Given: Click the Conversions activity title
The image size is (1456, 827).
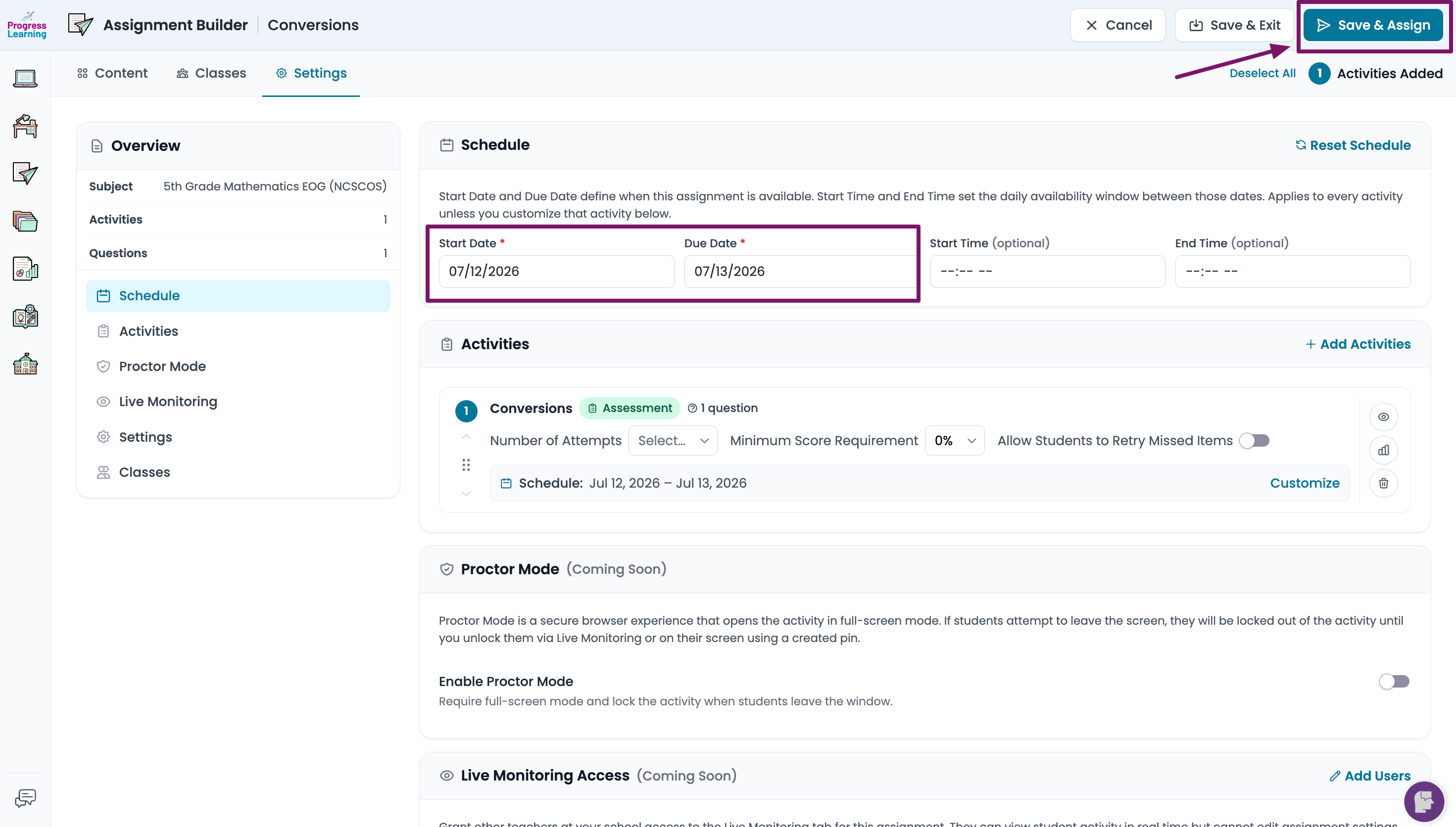Looking at the screenshot, I should [x=531, y=409].
